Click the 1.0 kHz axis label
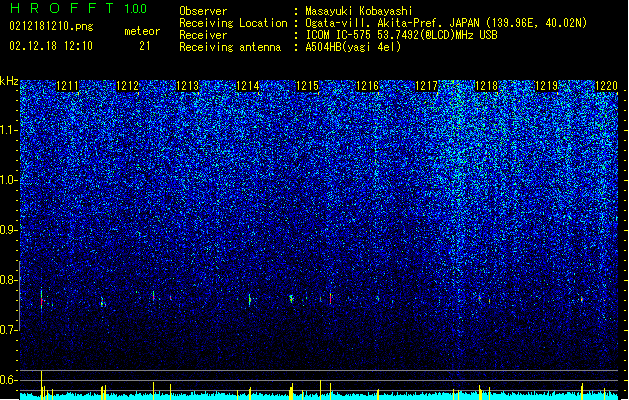Image resolution: width=629 pixels, height=400 pixels. [9, 181]
